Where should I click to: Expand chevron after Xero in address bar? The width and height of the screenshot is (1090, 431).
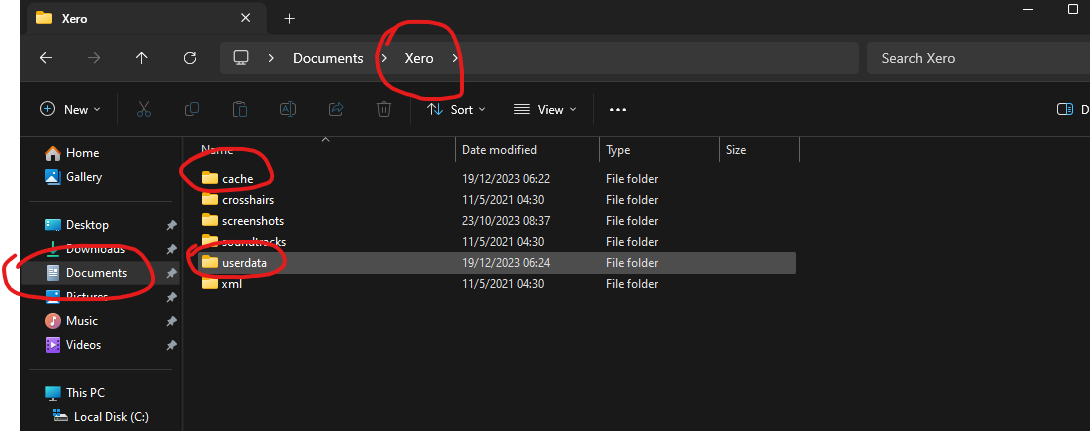pyautogui.click(x=455, y=58)
